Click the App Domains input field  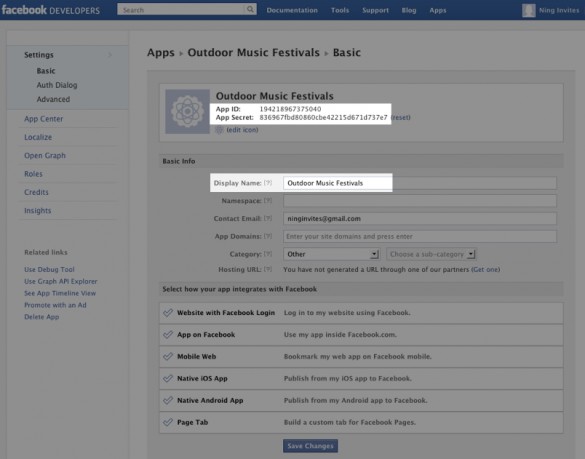click(420, 236)
